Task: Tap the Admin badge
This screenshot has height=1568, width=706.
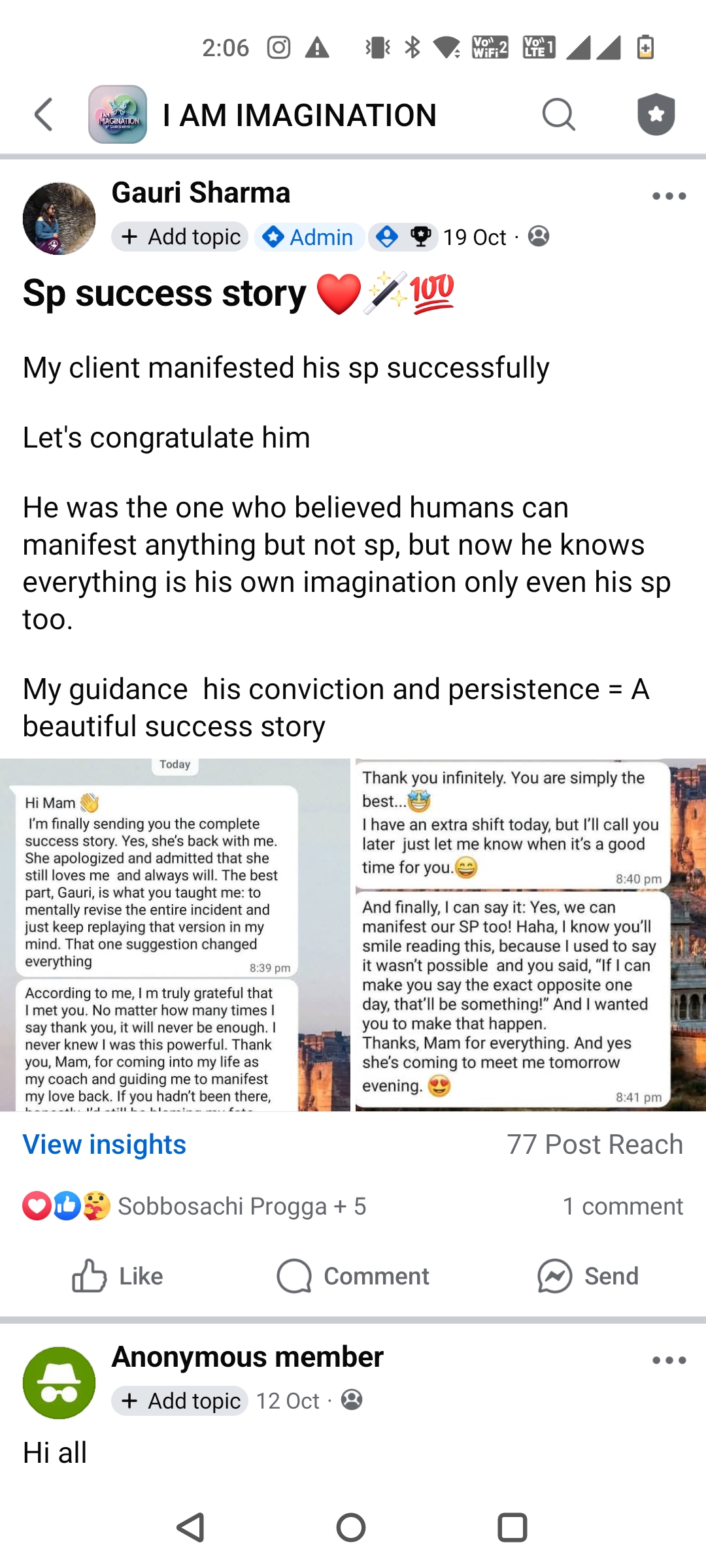Action: coord(309,237)
